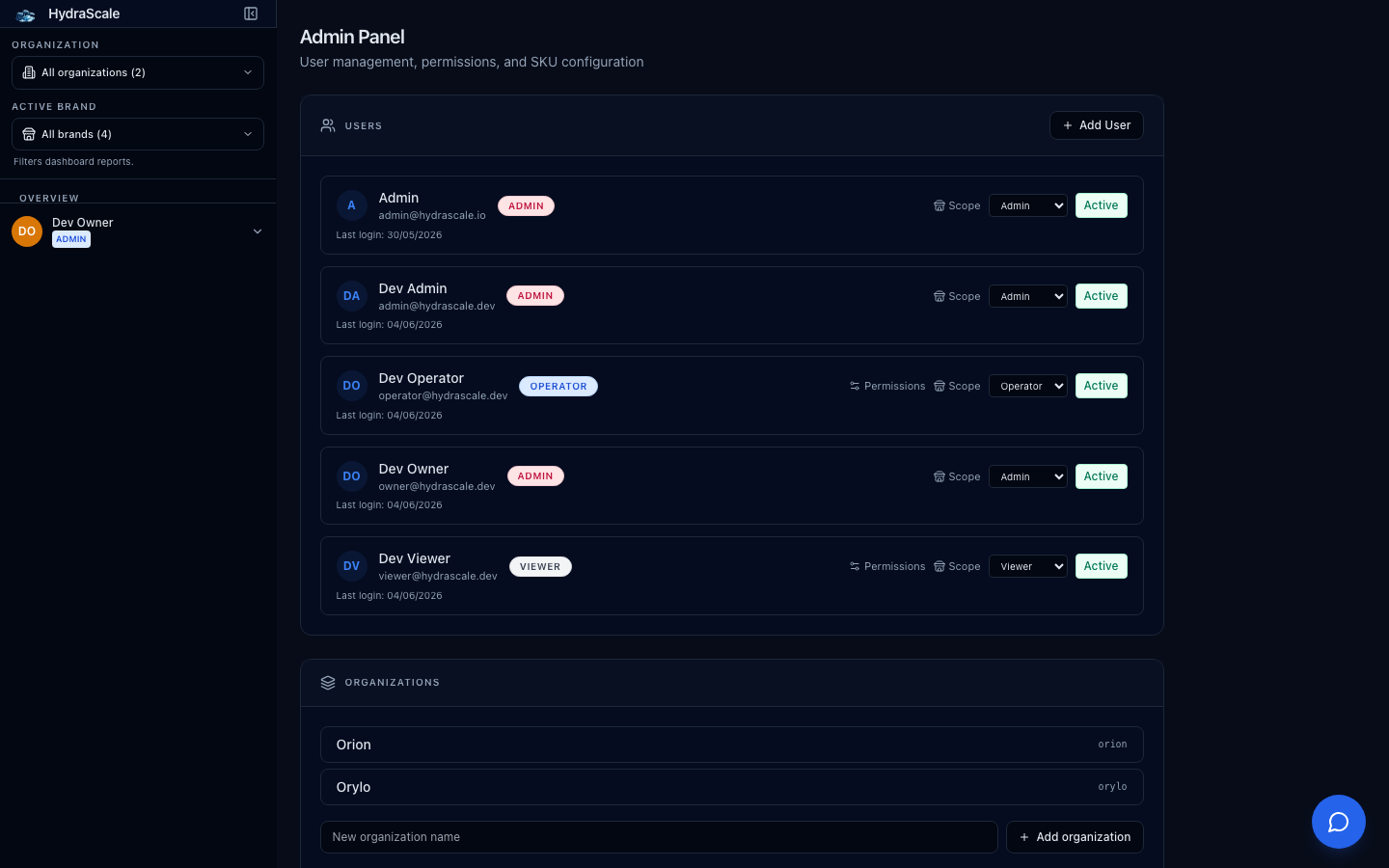Image resolution: width=1389 pixels, height=868 pixels.
Task: Open Scope for Dev Viewer
Action: [957, 566]
